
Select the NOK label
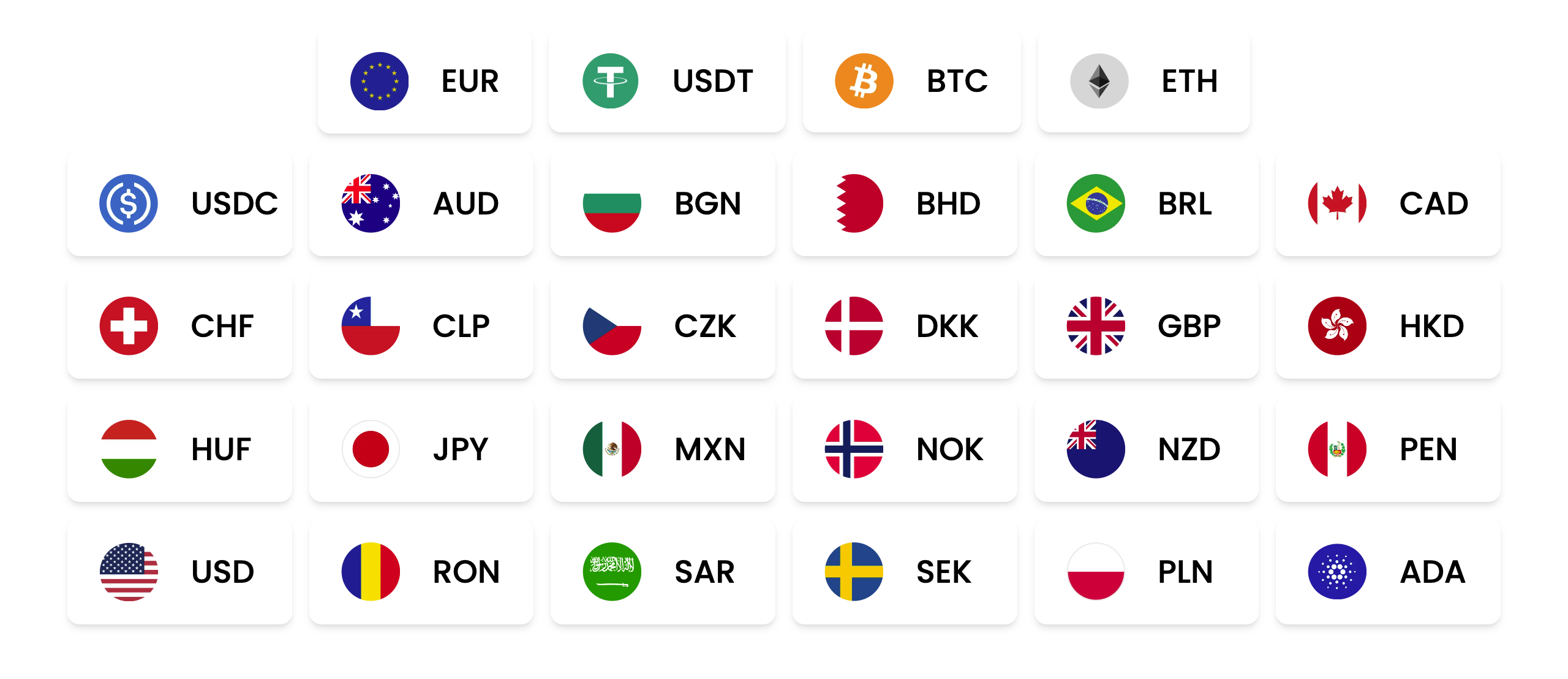[x=949, y=449]
